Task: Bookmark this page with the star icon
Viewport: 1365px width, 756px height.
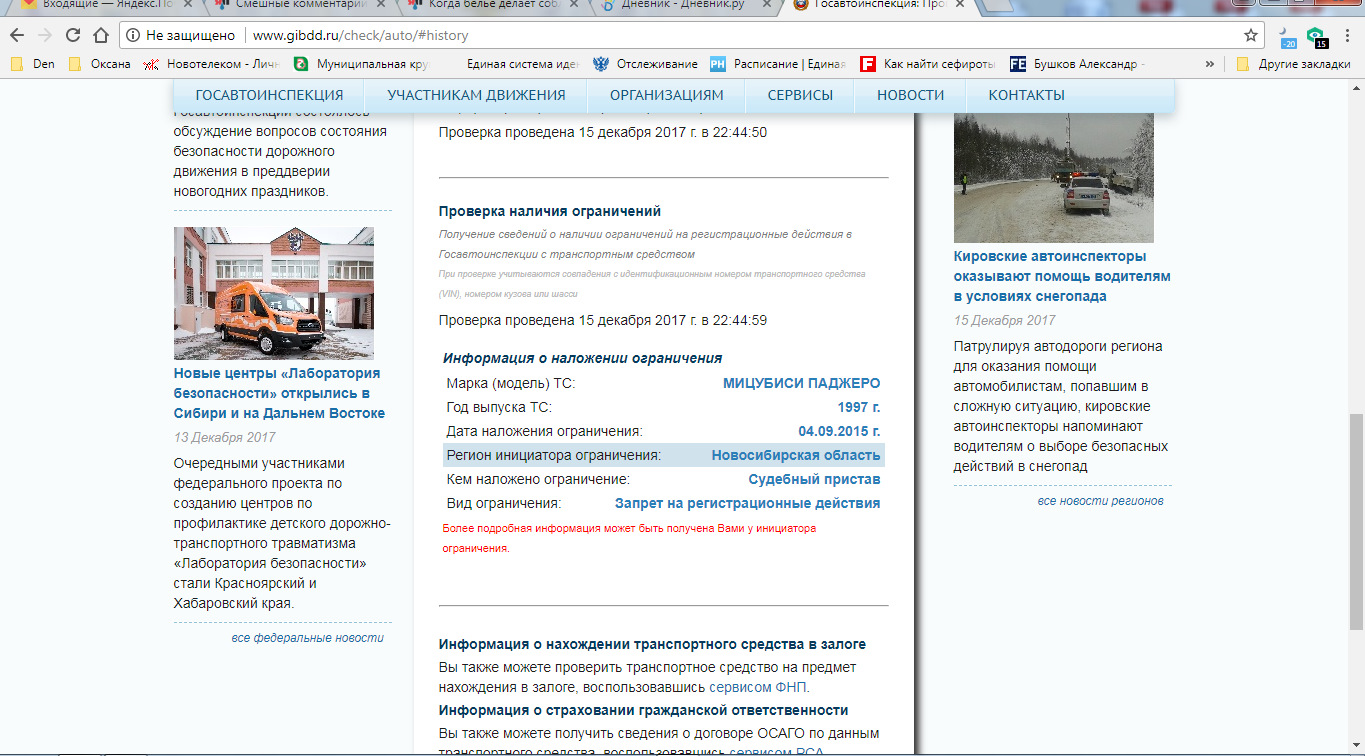Action: point(1251,35)
